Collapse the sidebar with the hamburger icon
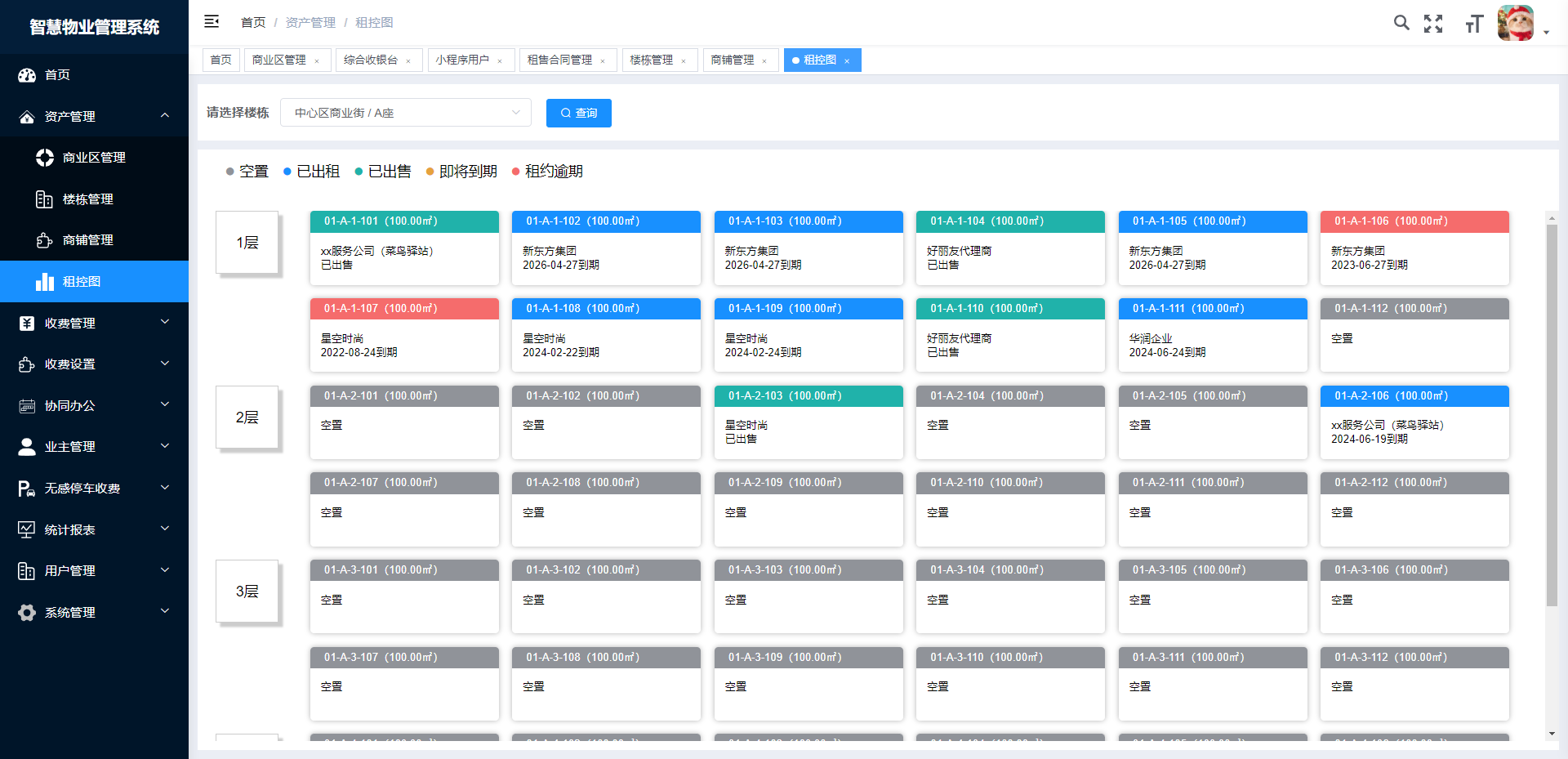The image size is (1568, 759). [212, 22]
